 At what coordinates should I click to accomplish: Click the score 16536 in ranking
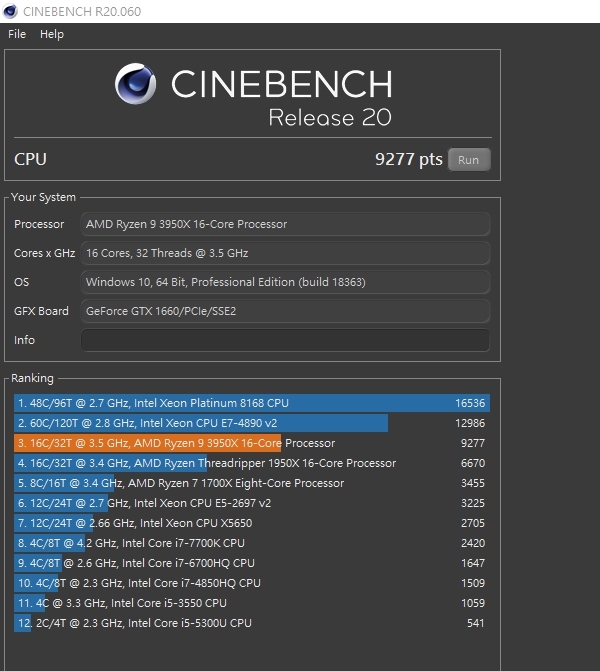[470, 403]
